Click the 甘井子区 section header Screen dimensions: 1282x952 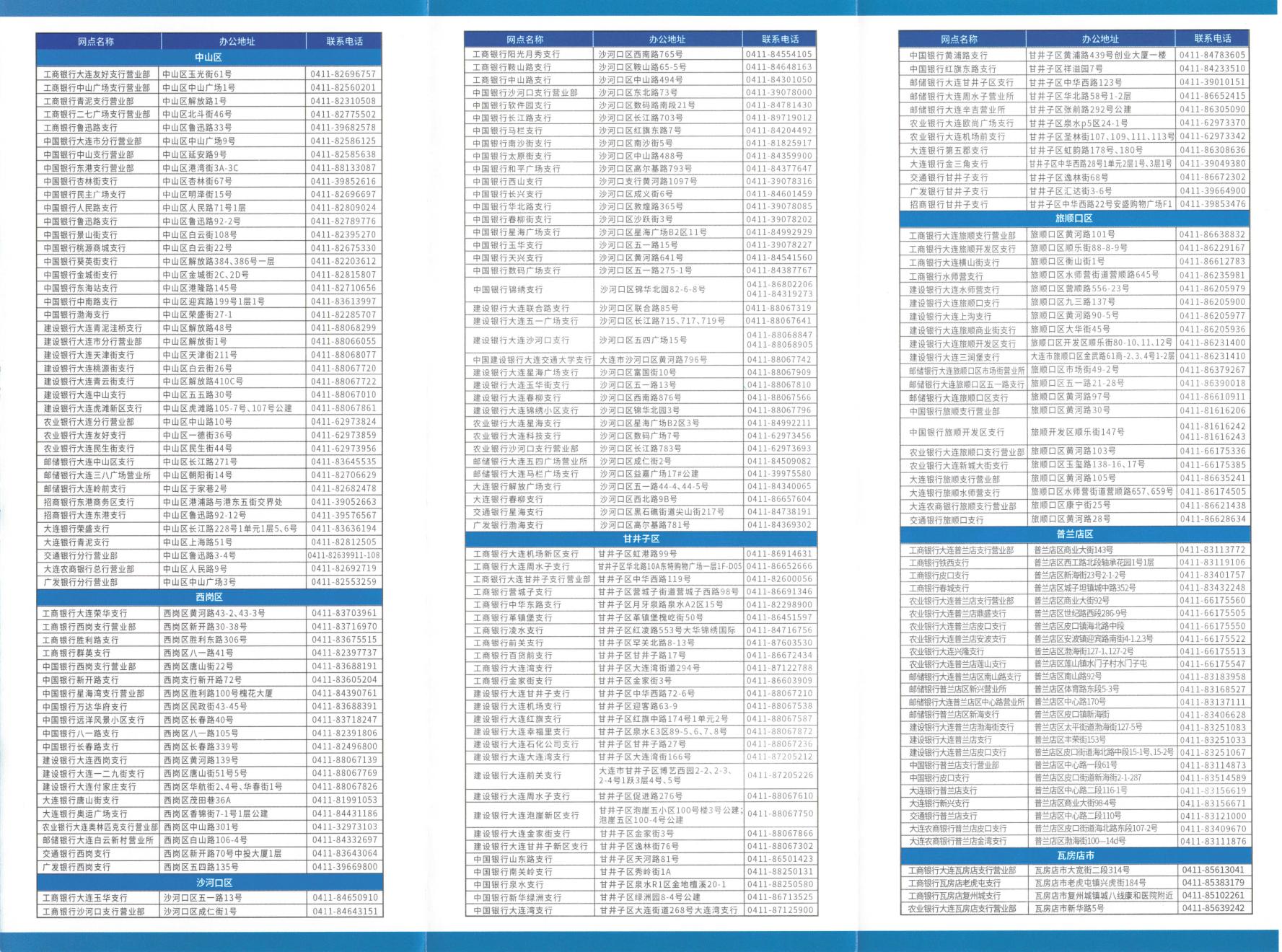click(641, 539)
